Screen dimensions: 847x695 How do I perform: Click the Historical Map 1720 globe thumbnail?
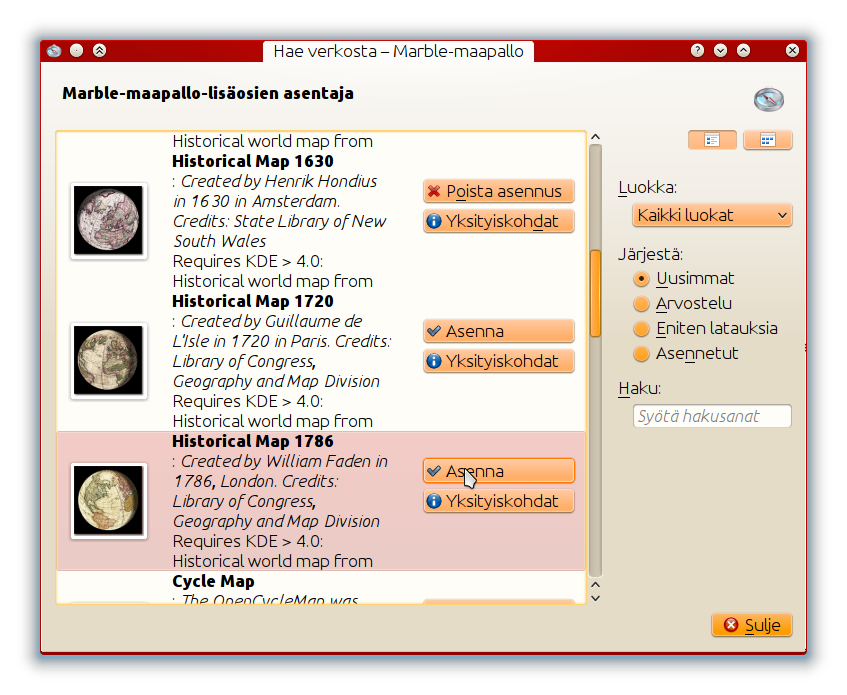click(109, 360)
